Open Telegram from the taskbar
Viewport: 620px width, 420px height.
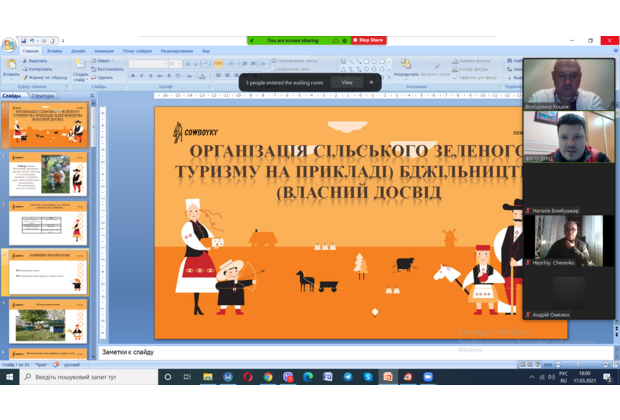348,377
